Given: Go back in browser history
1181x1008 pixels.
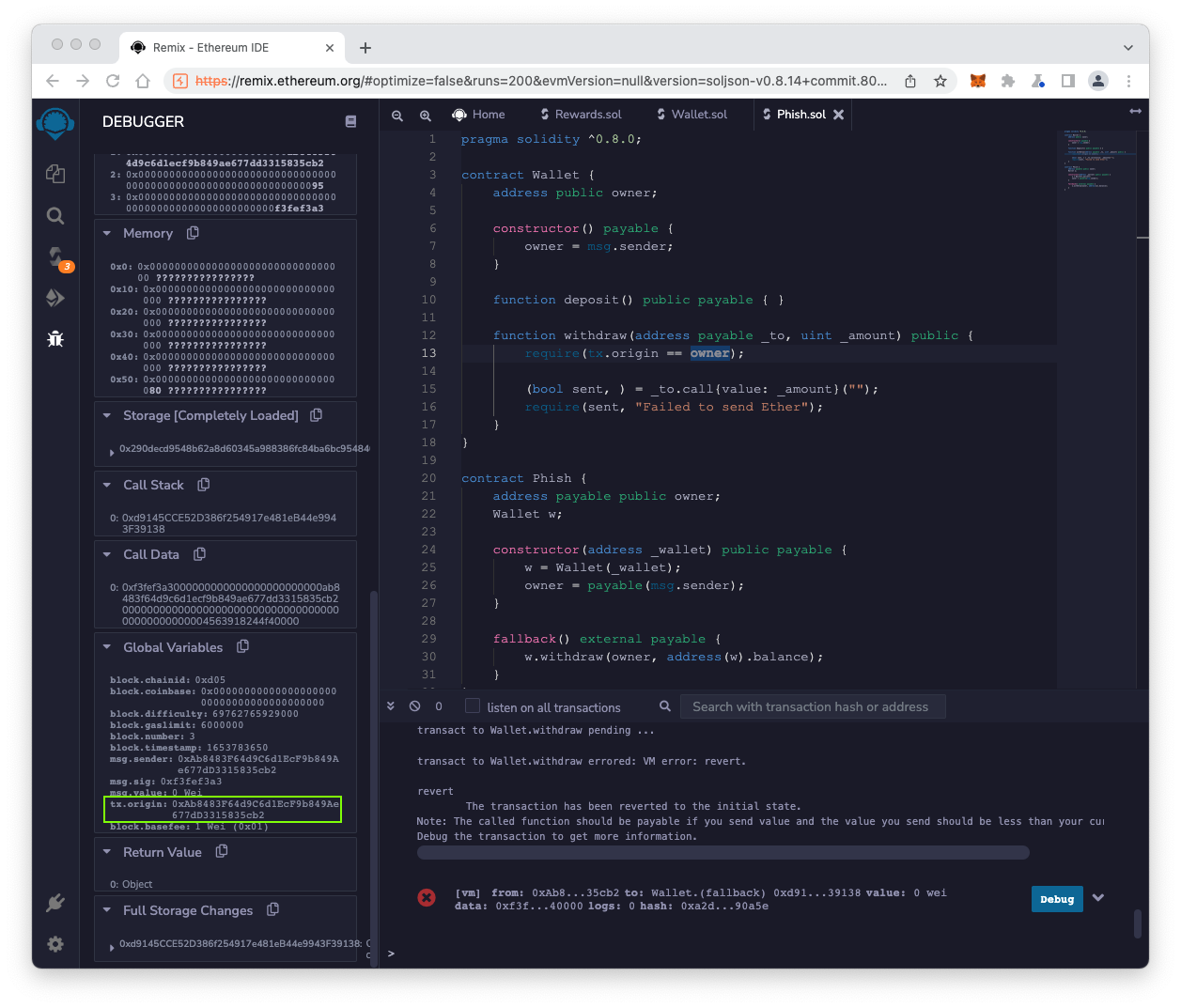Looking at the screenshot, I should (x=53, y=81).
